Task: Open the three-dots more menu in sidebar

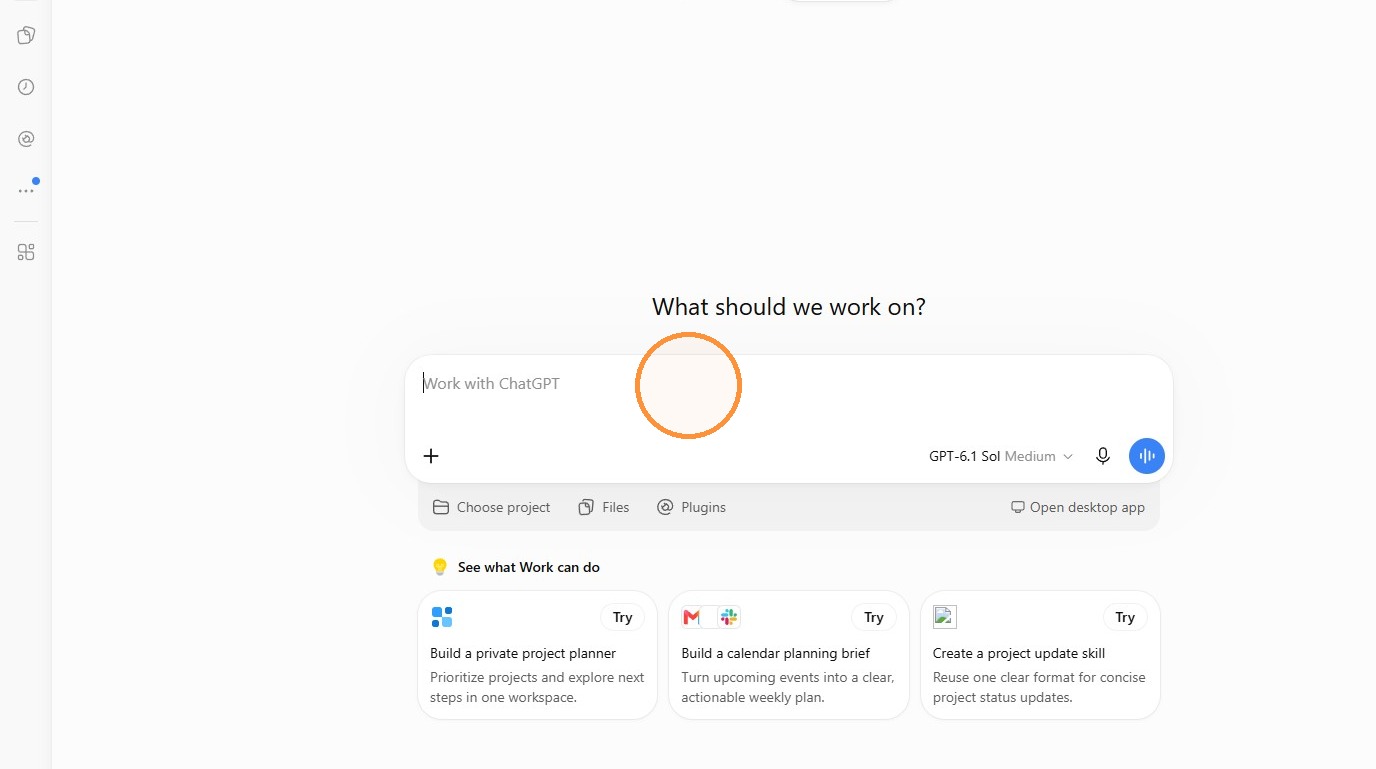Action: (x=26, y=190)
